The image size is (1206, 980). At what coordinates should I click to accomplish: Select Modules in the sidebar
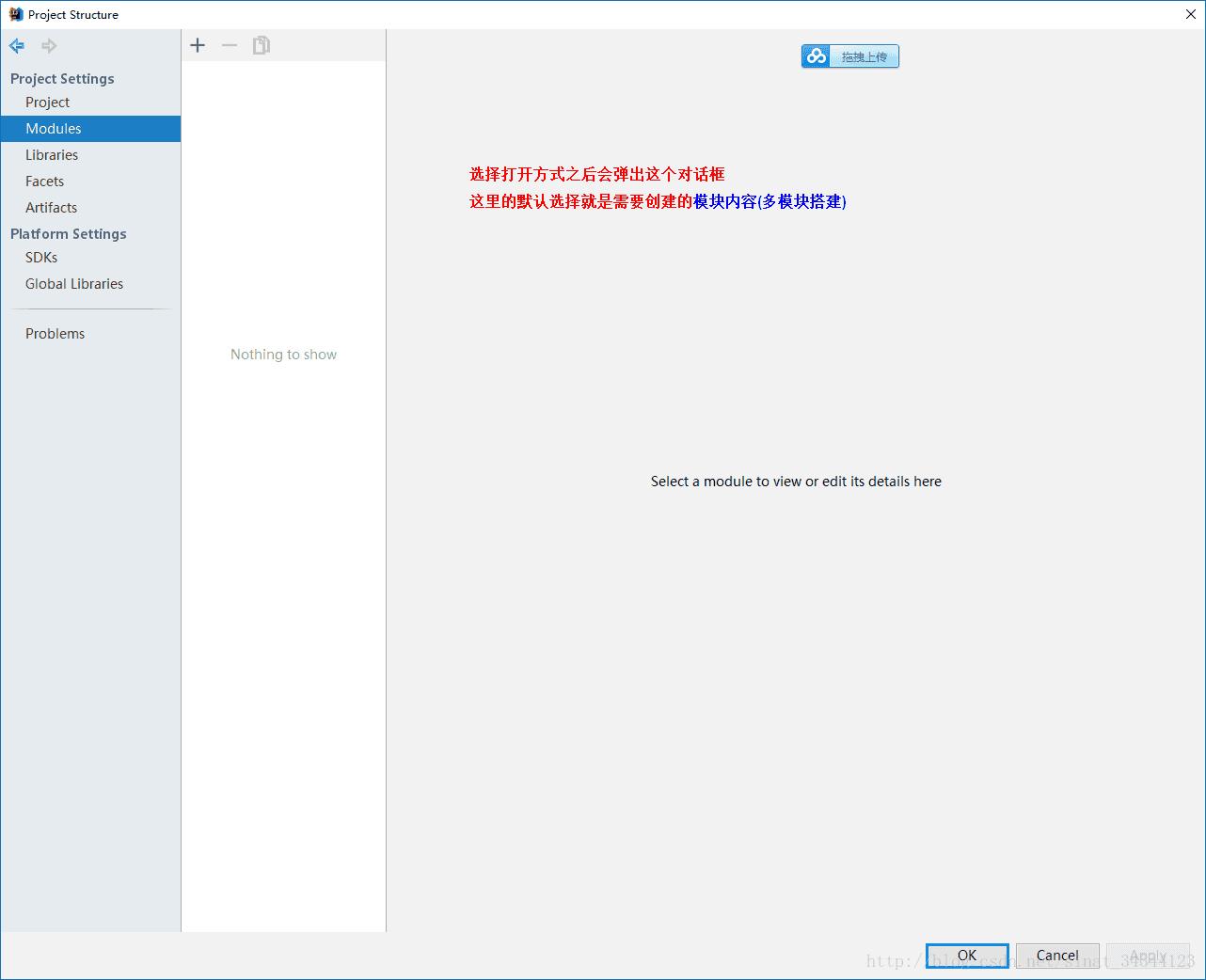[x=54, y=129]
